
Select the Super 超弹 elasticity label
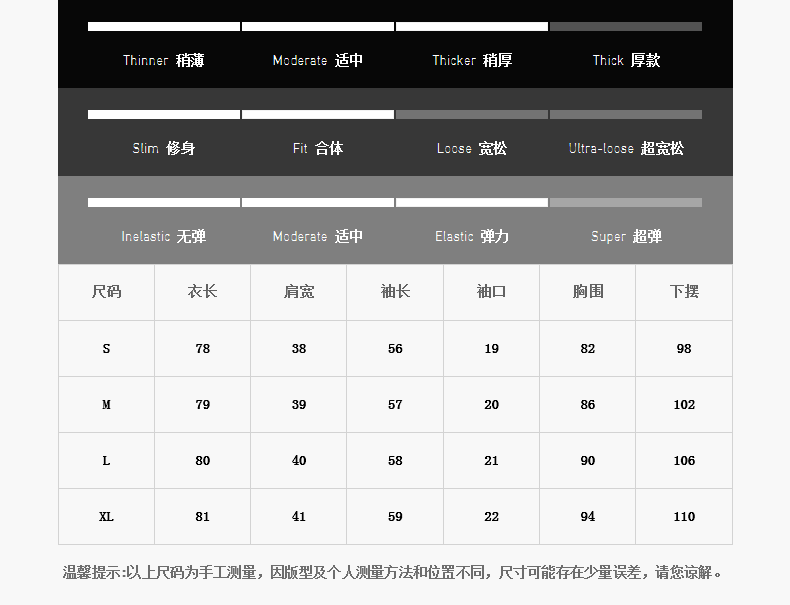point(626,236)
